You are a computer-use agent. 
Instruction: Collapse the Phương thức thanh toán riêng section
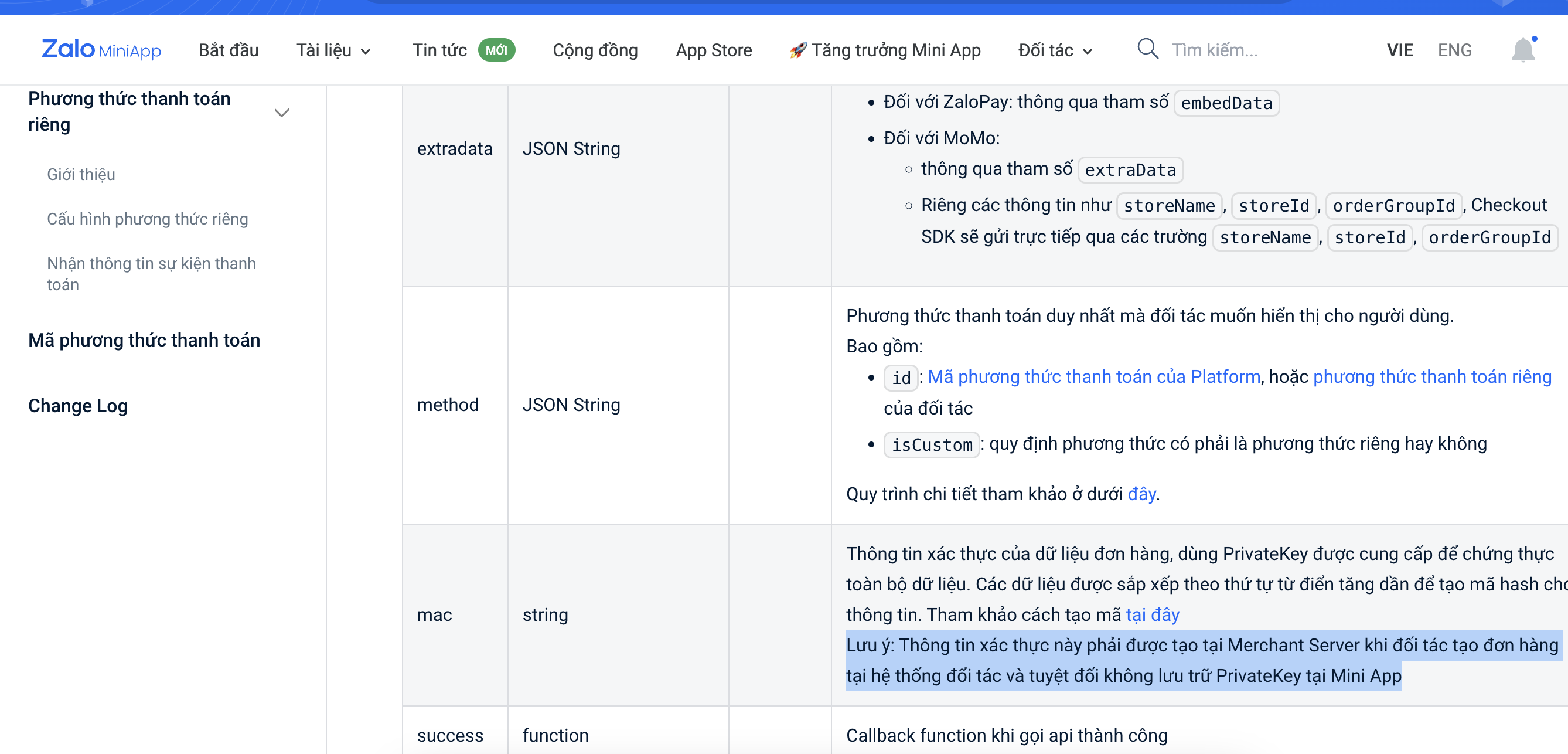coord(281,112)
